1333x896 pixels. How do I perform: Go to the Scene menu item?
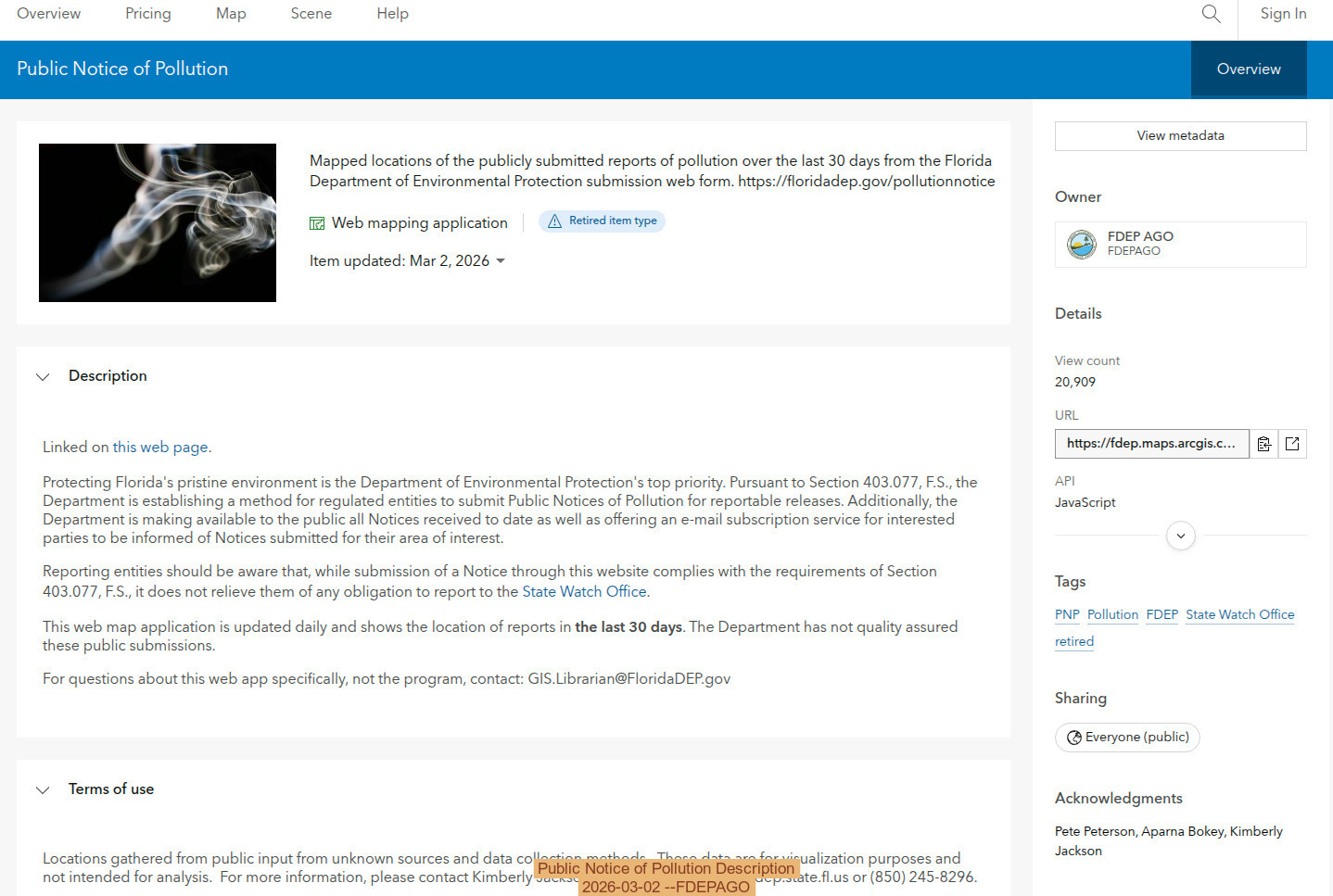click(x=311, y=14)
